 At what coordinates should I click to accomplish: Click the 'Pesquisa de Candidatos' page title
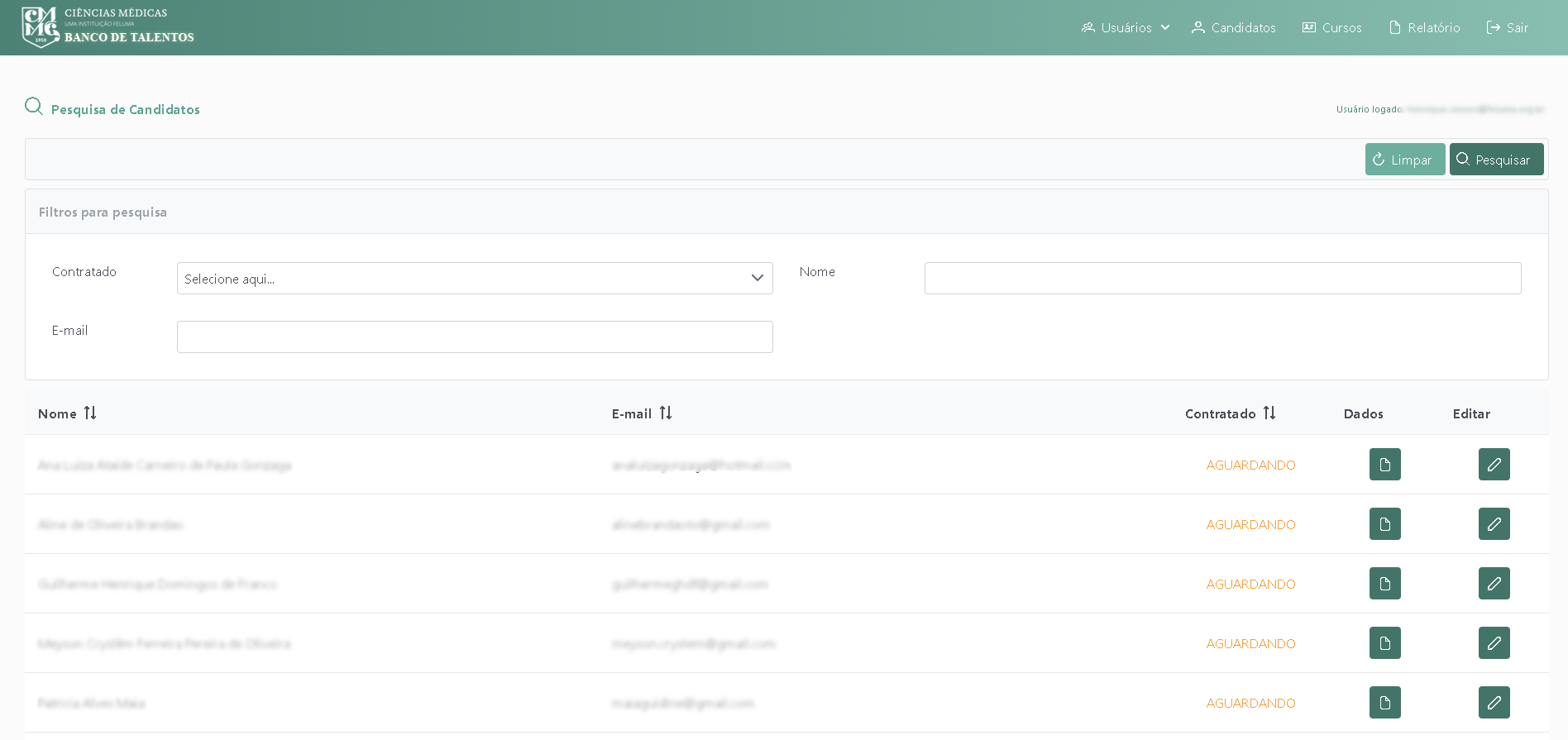click(x=126, y=109)
